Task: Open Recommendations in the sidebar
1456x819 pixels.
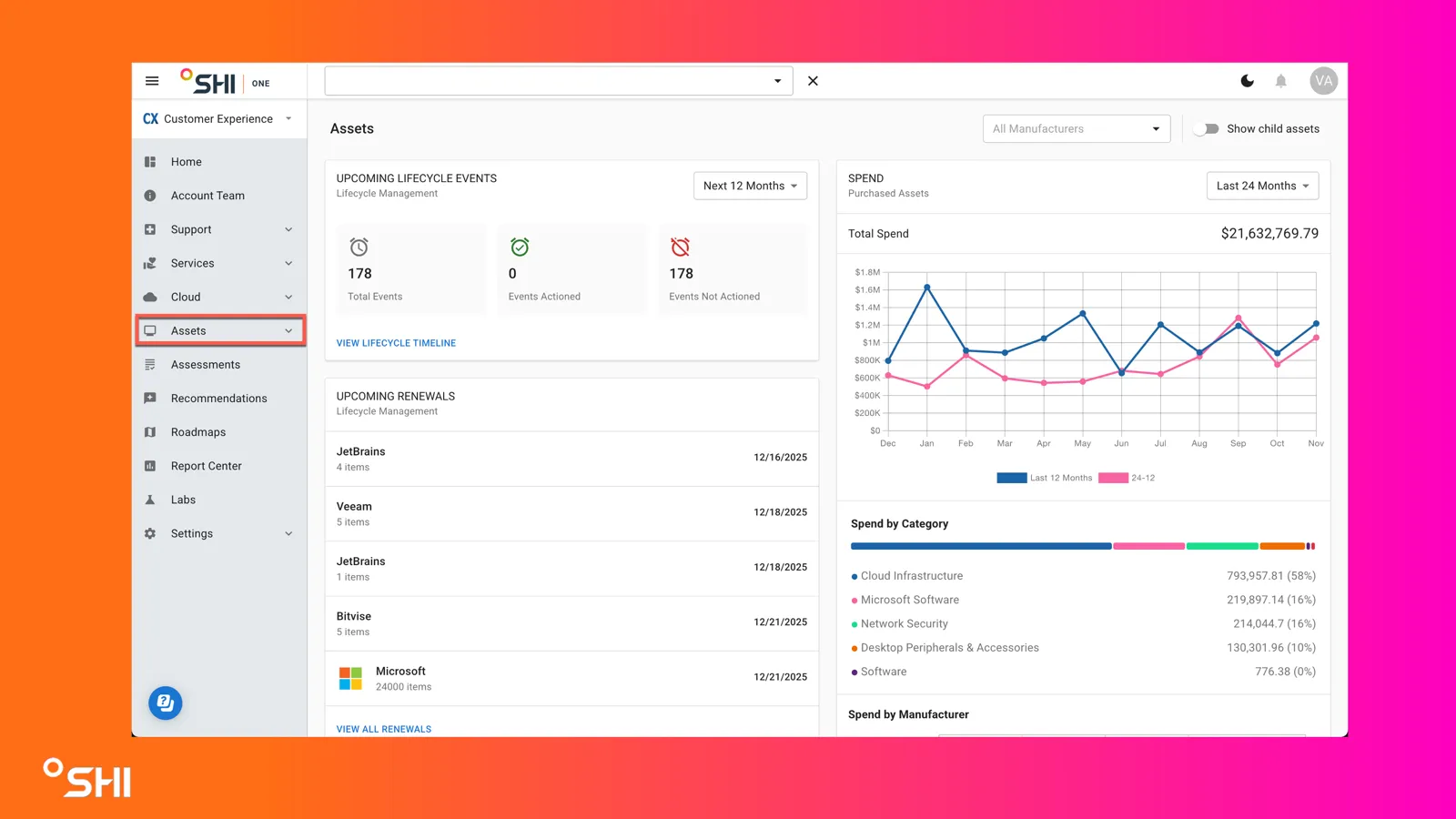Action: (x=219, y=399)
